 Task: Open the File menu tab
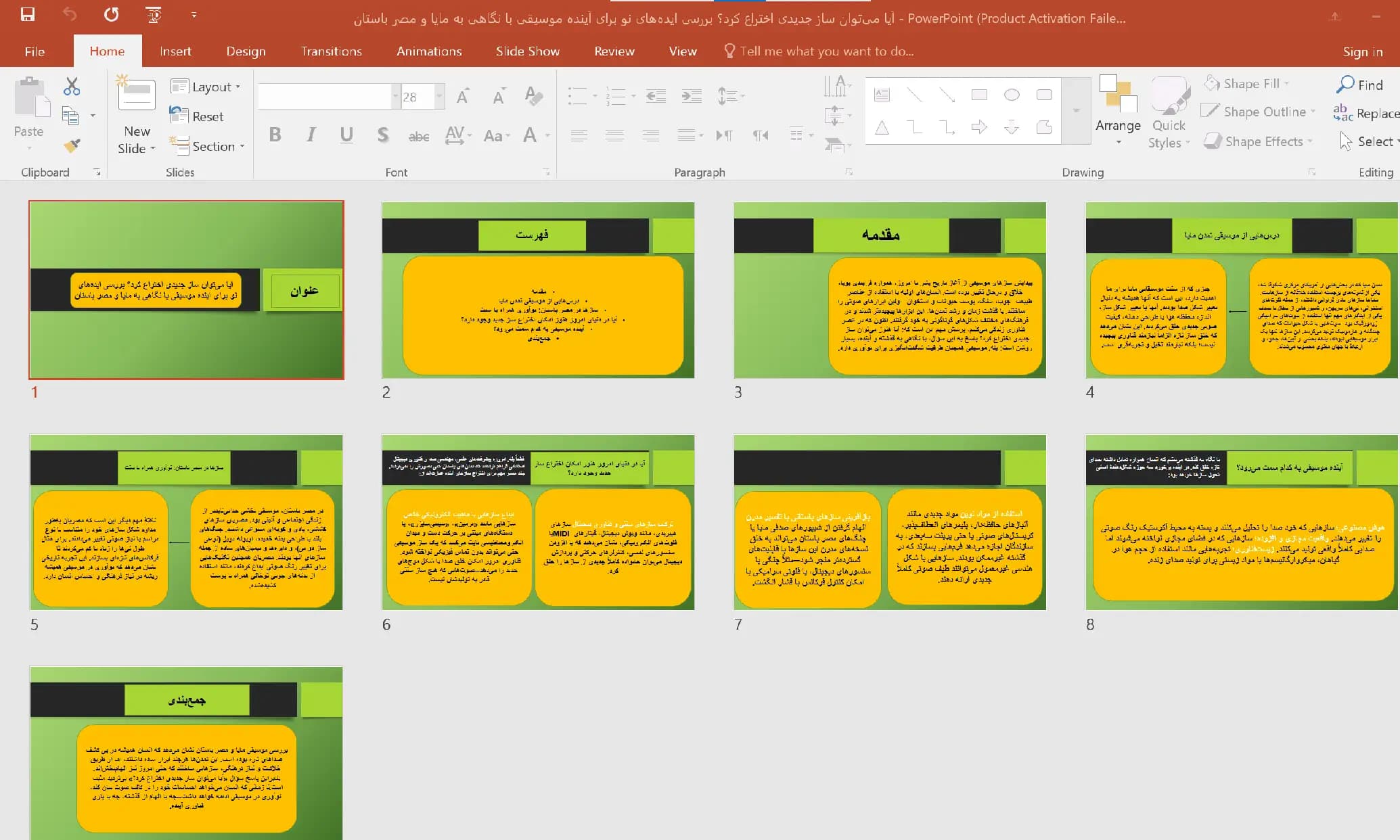(x=35, y=51)
